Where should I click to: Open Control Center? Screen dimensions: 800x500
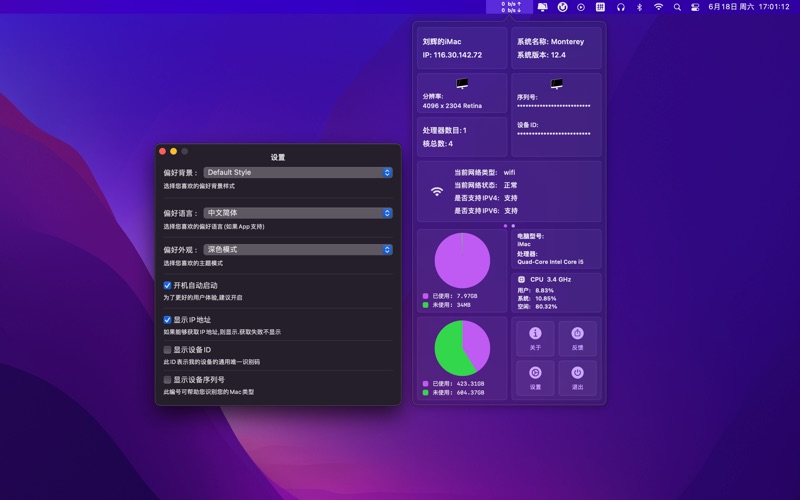tap(695, 7)
